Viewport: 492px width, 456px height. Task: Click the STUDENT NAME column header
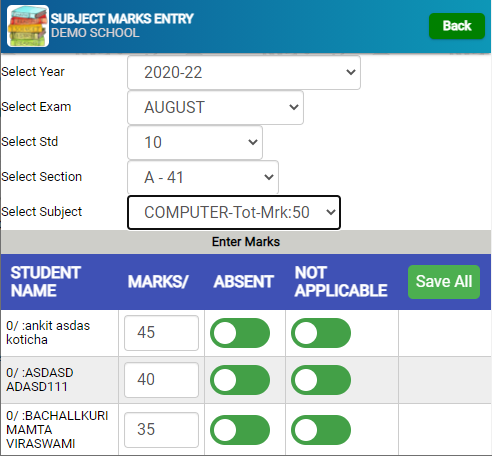pos(46,282)
